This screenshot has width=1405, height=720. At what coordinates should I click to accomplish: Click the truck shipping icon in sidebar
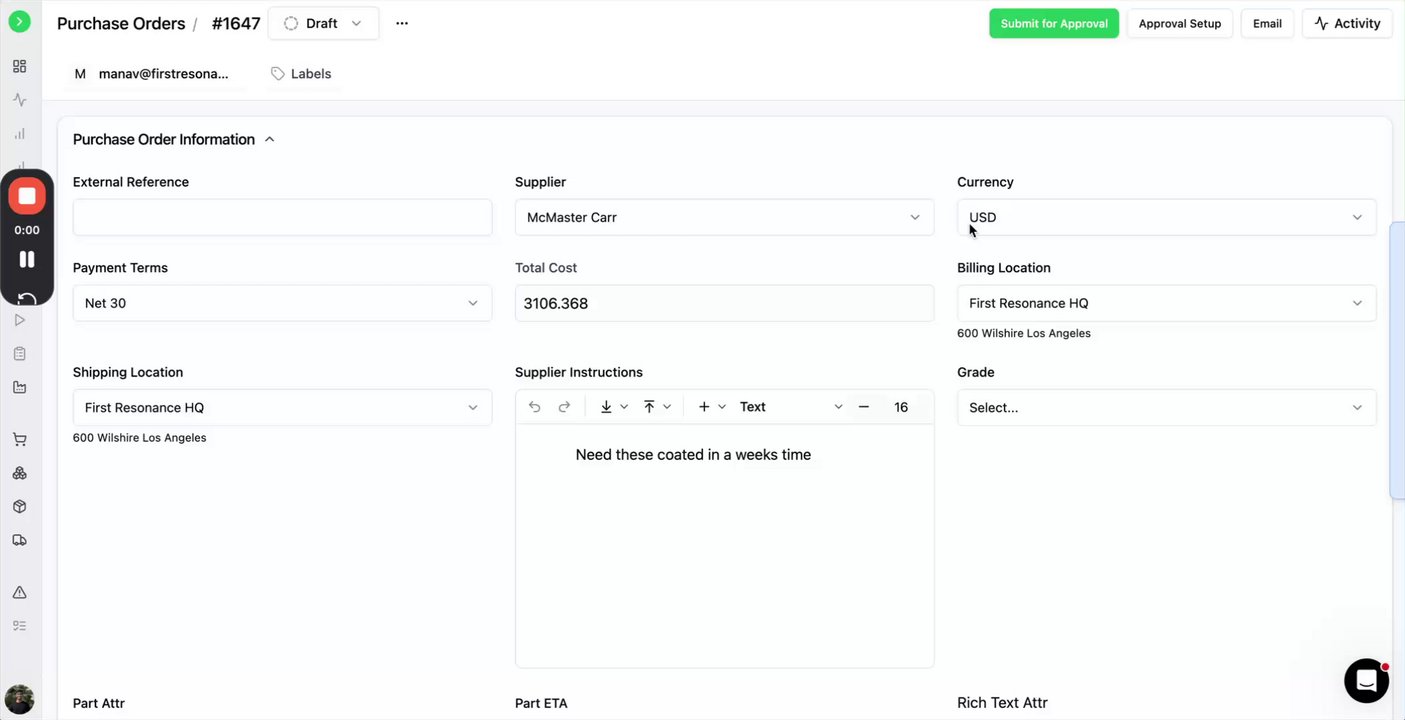click(x=19, y=540)
